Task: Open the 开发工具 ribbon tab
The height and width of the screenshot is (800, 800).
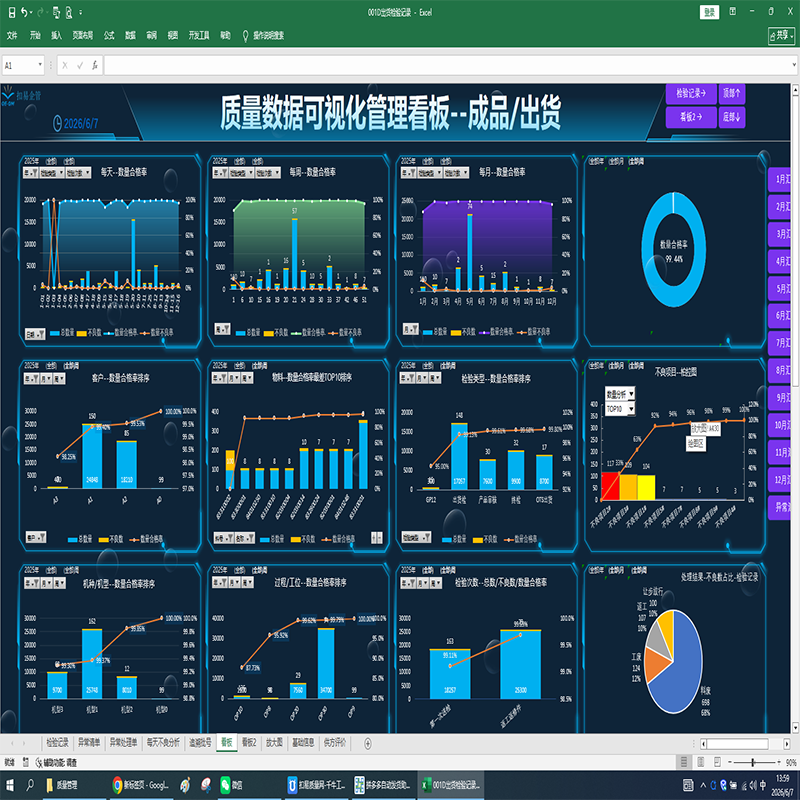Action: [199, 35]
